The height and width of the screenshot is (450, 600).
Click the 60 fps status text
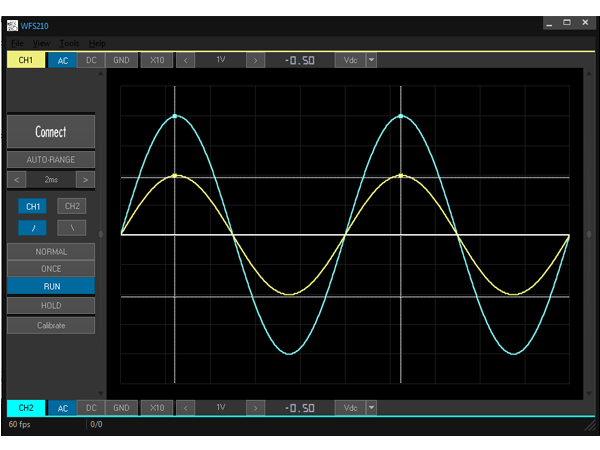coord(20,424)
